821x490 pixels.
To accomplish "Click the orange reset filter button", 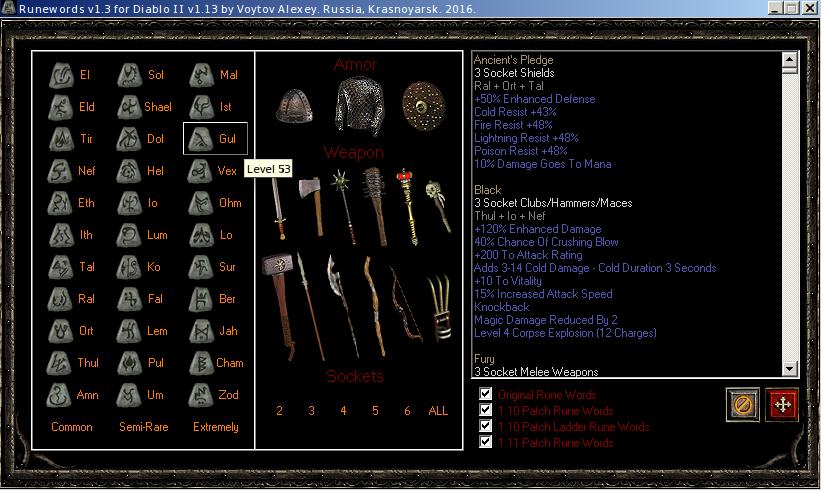I will point(742,404).
